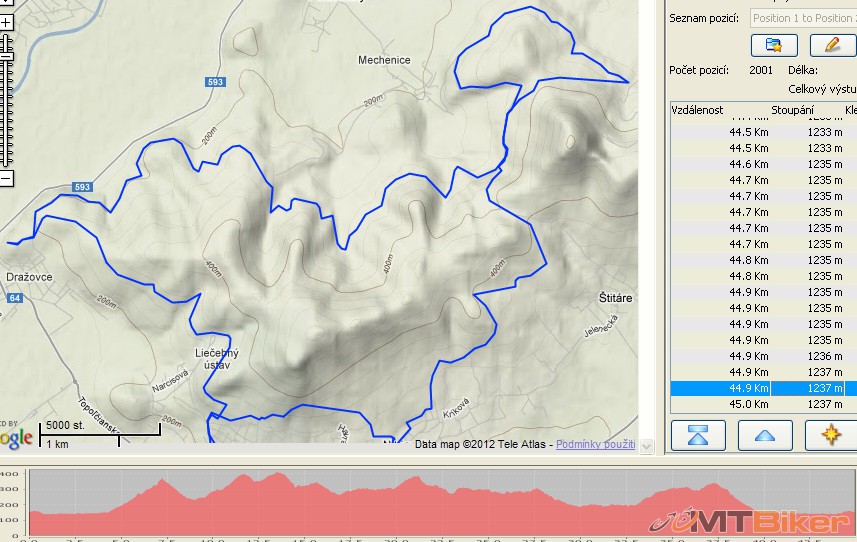Viewport: 857px width, 542px height.
Task: Click the pencil edit button
Action: click(x=832, y=45)
